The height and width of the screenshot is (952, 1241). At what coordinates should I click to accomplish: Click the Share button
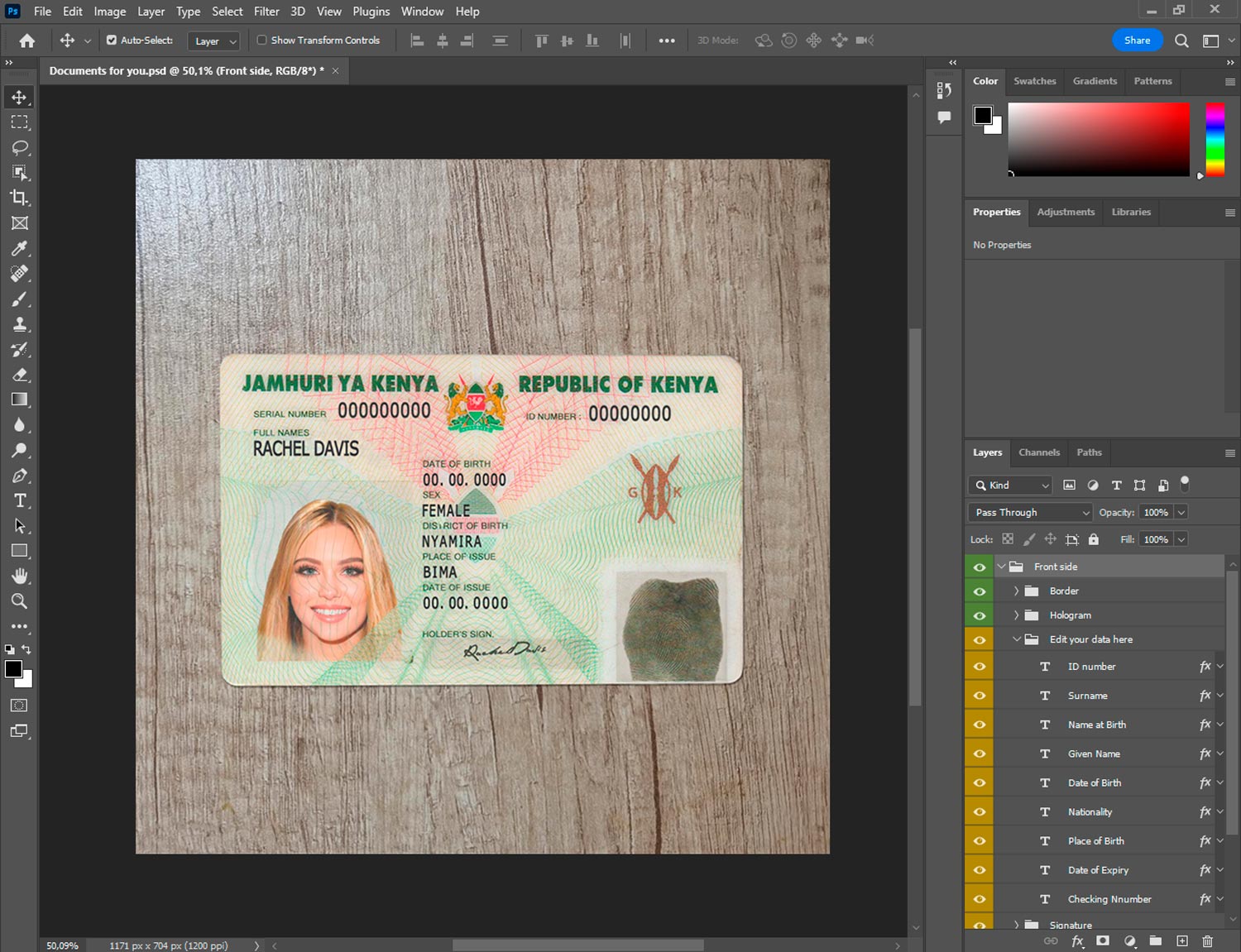tap(1137, 41)
